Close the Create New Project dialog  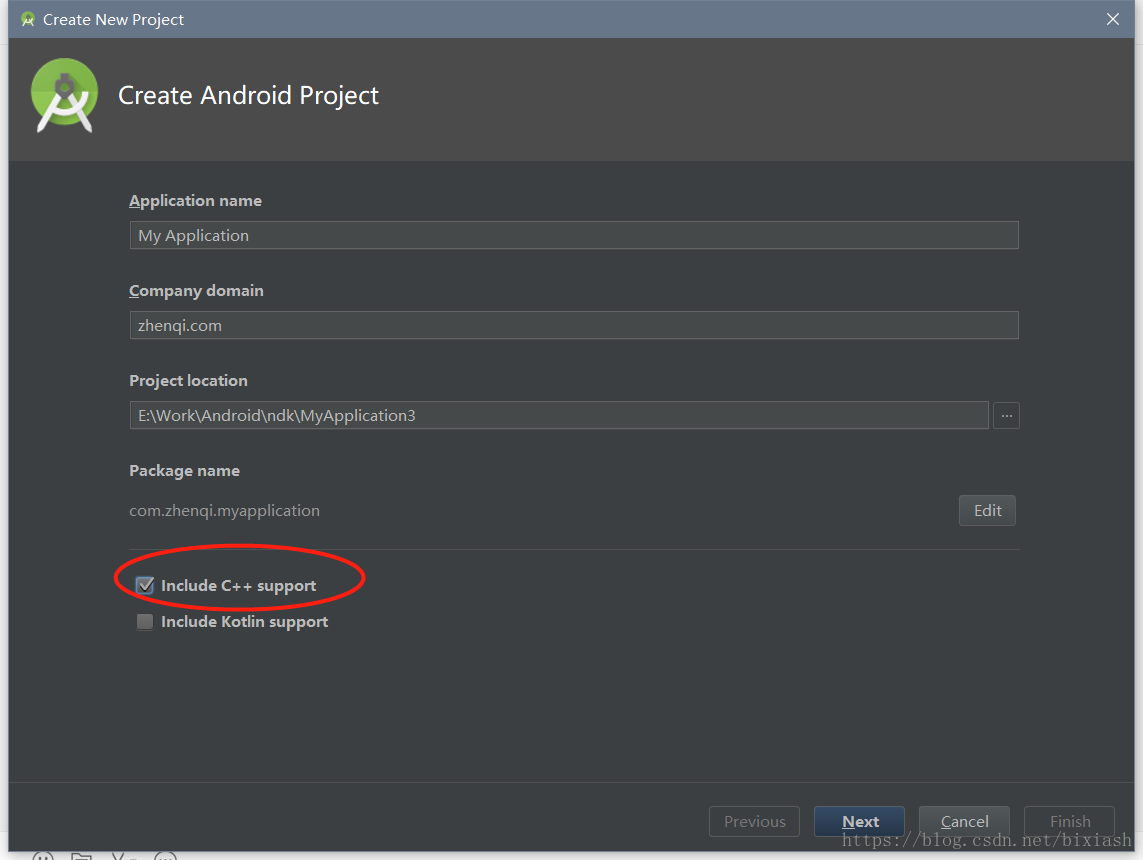tap(1112, 19)
